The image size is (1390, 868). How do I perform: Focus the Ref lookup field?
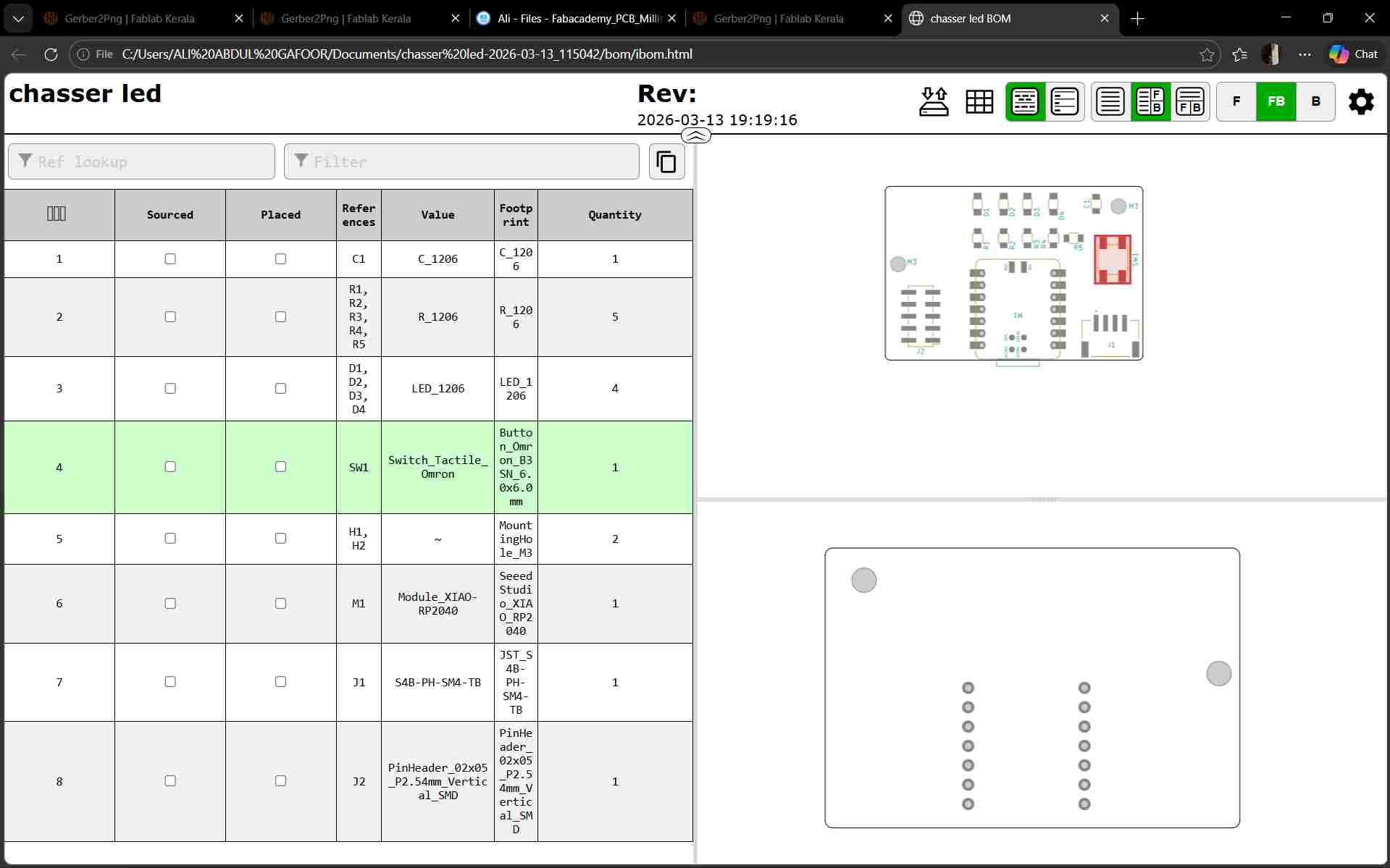[x=141, y=161]
